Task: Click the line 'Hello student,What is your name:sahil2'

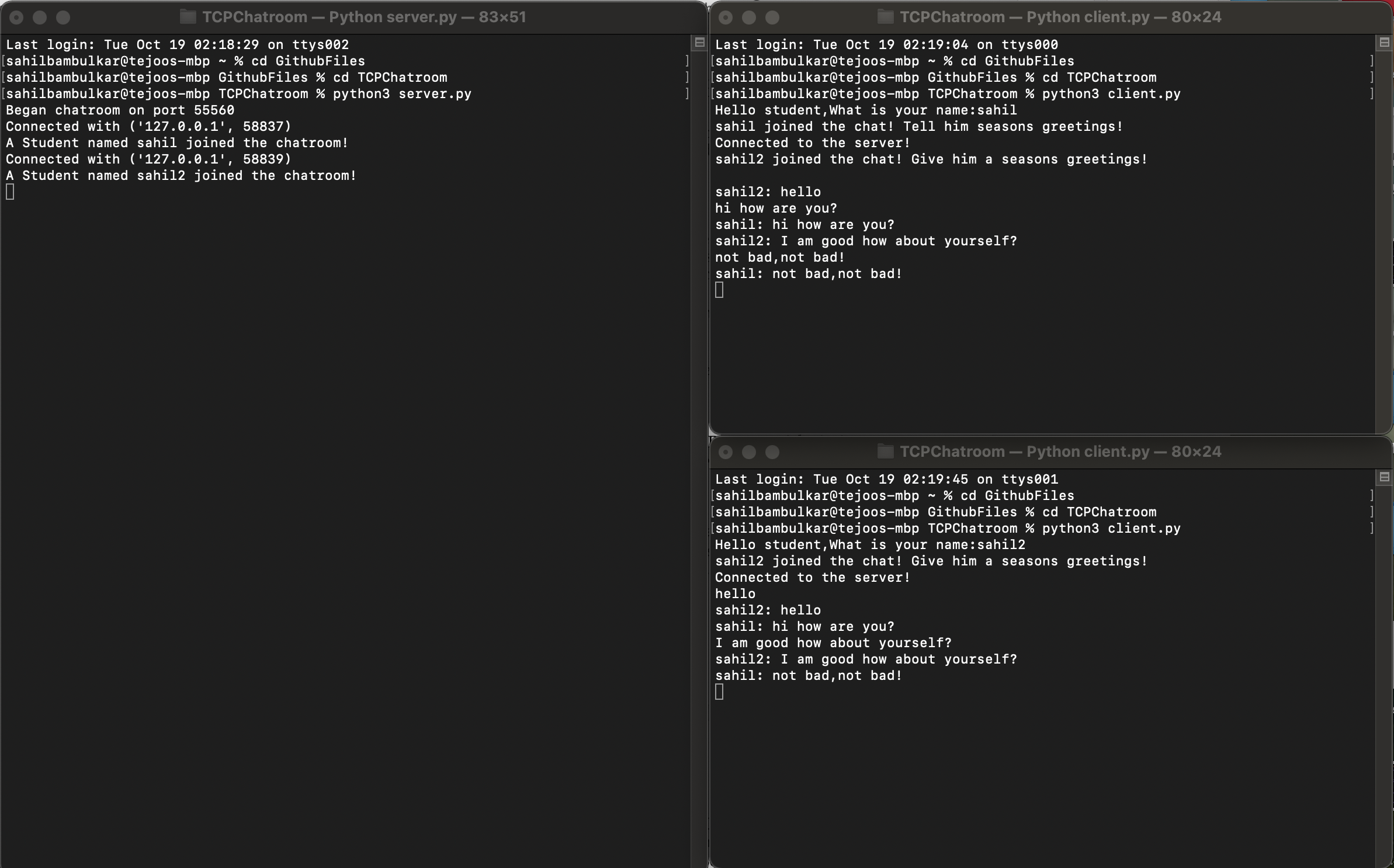Action: (x=870, y=544)
